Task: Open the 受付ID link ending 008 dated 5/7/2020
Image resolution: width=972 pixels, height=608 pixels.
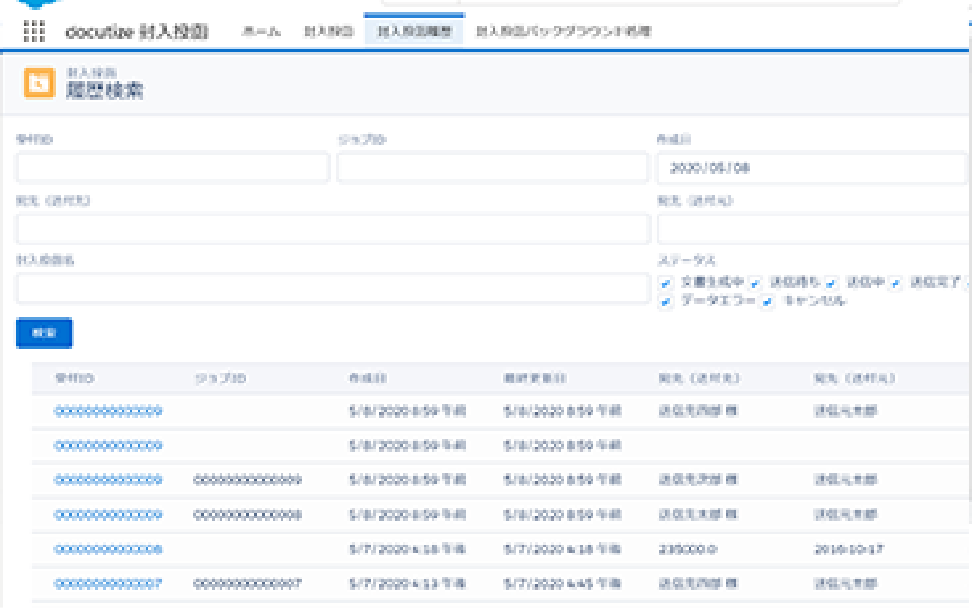Action: 108,549
